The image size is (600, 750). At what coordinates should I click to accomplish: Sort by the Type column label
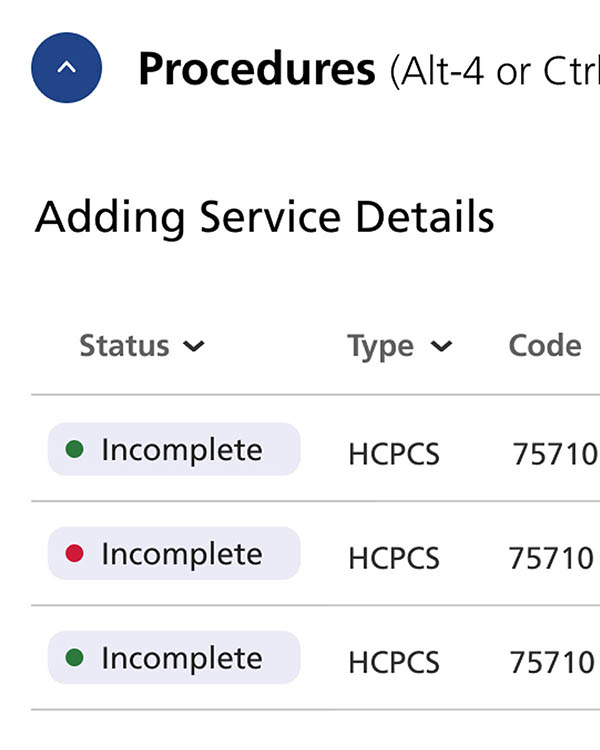tap(380, 346)
